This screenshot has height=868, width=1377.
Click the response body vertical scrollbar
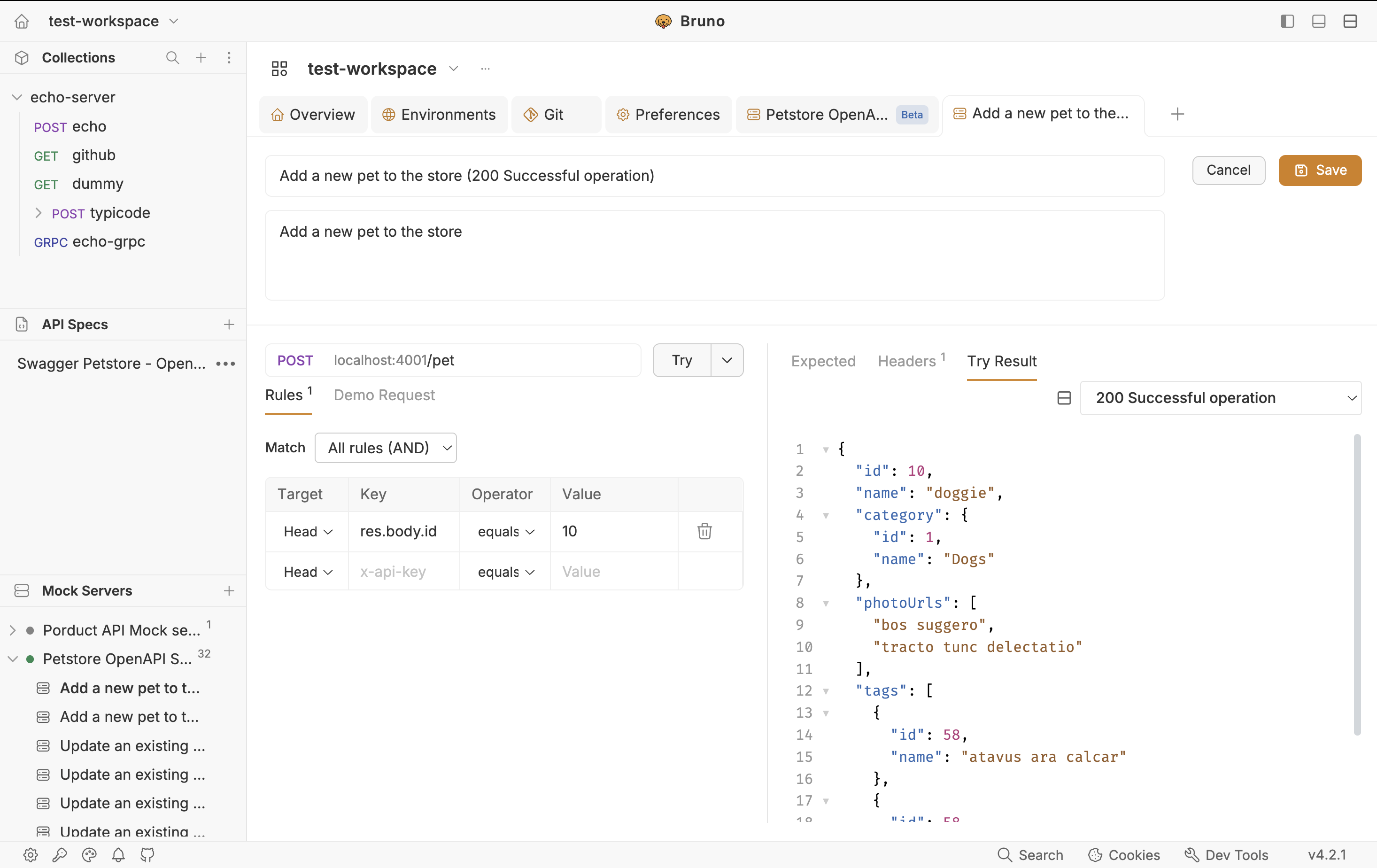(x=1357, y=584)
